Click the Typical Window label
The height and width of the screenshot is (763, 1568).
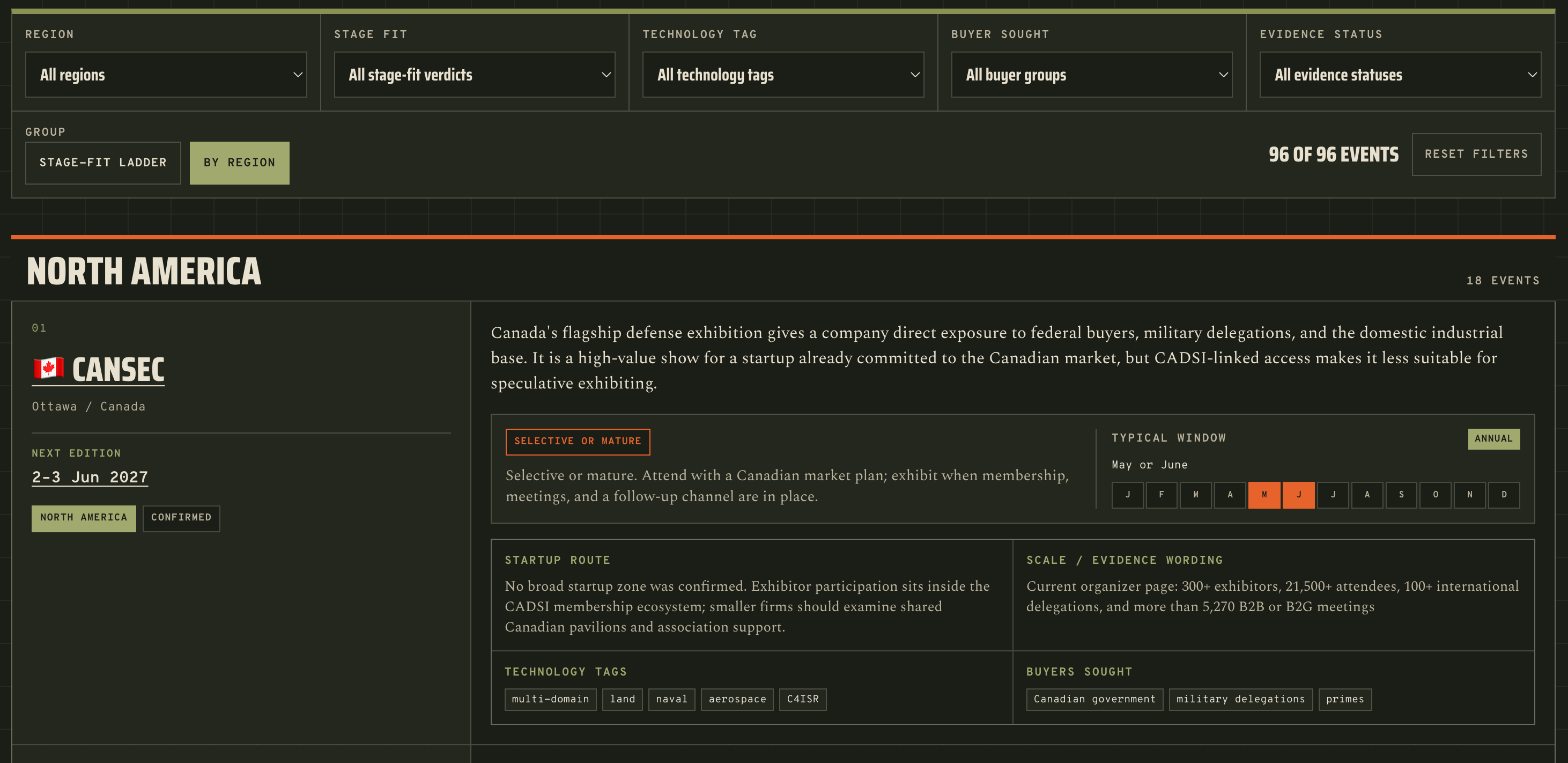coord(1169,438)
